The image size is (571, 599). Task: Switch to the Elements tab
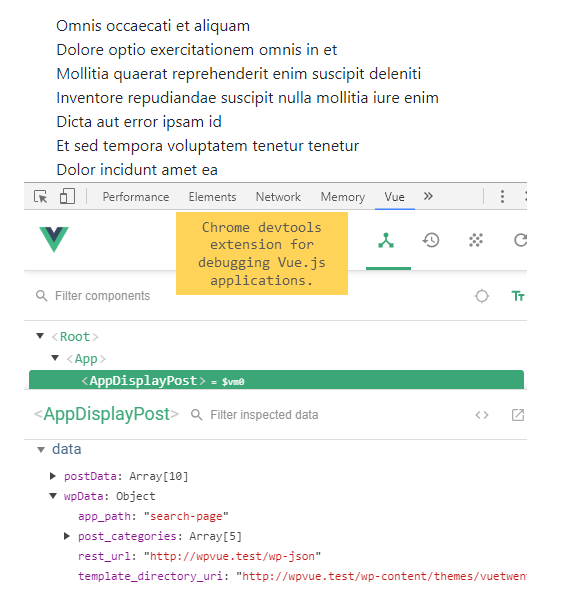click(x=212, y=197)
